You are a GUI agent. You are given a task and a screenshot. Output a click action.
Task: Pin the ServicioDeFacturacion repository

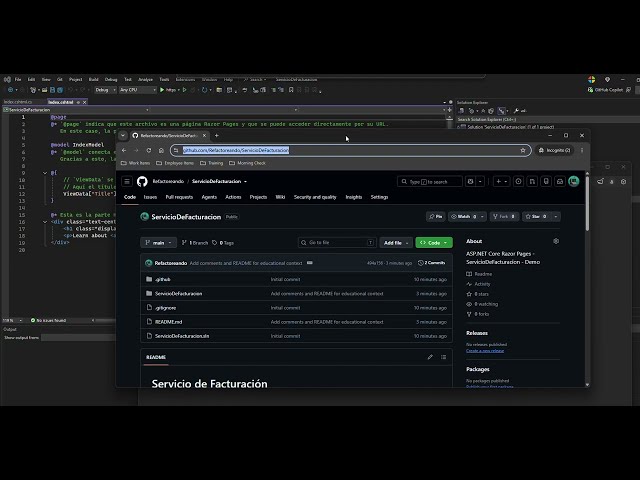click(436, 216)
